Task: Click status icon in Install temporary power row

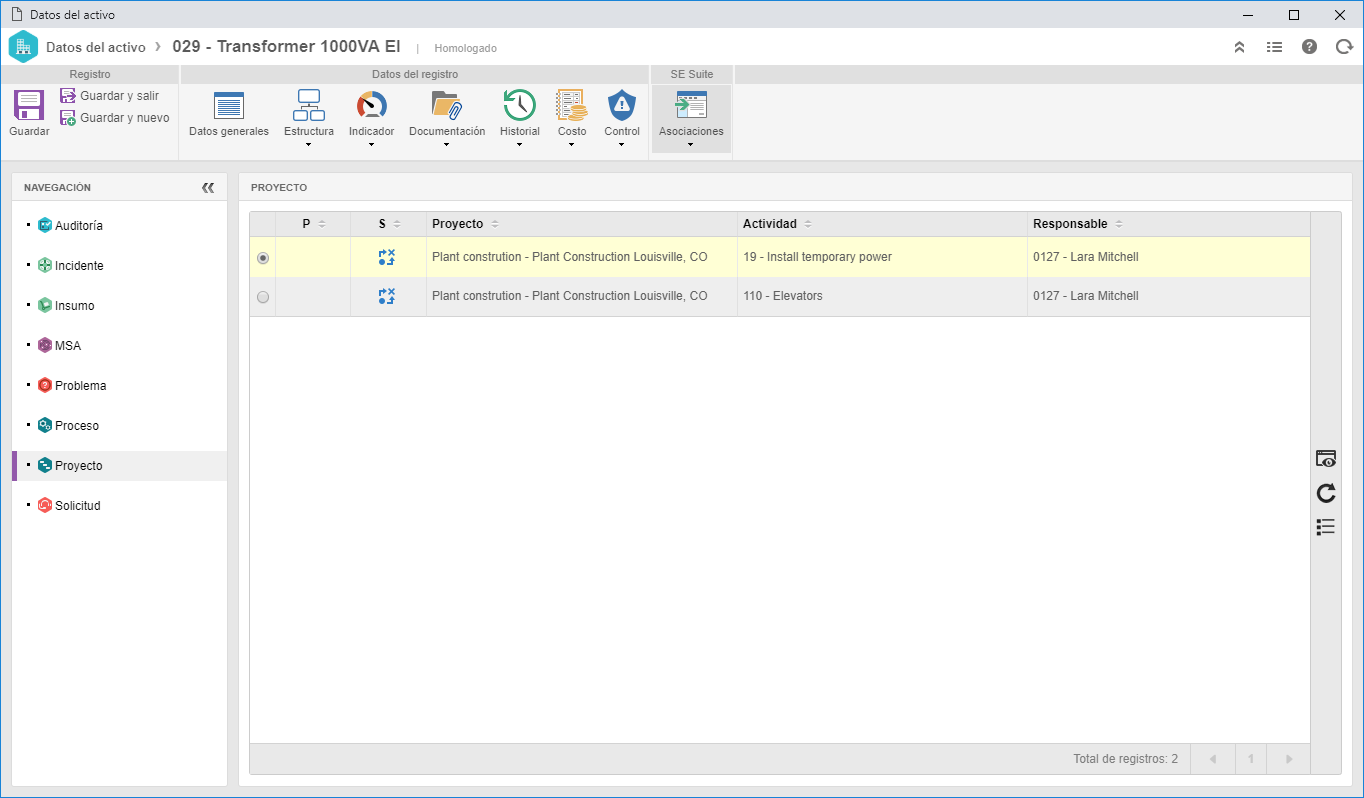Action: click(x=387, y=257)
